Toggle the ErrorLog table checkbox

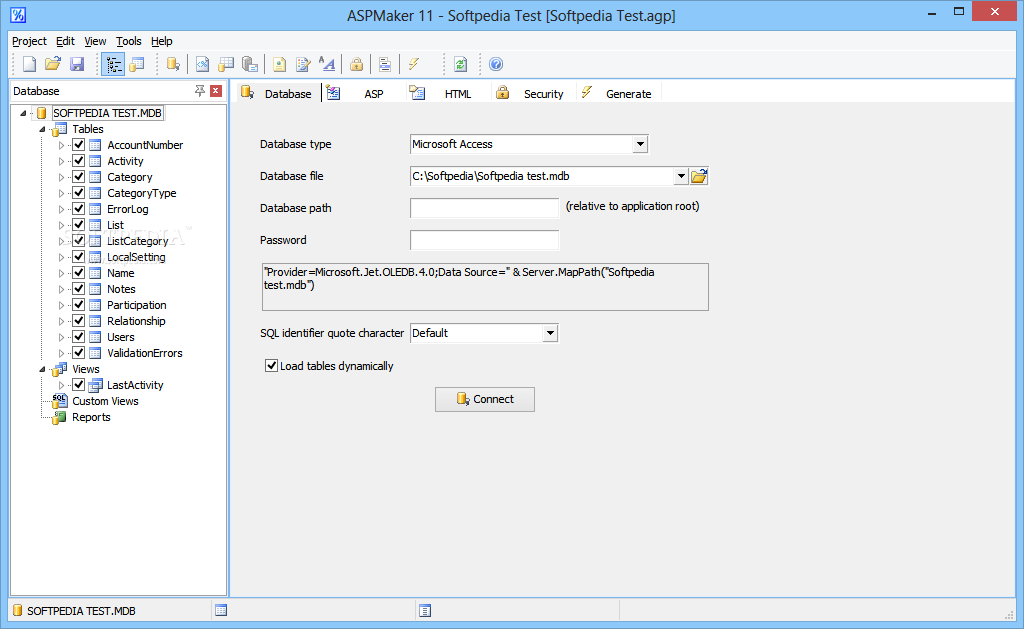point(78,208)
